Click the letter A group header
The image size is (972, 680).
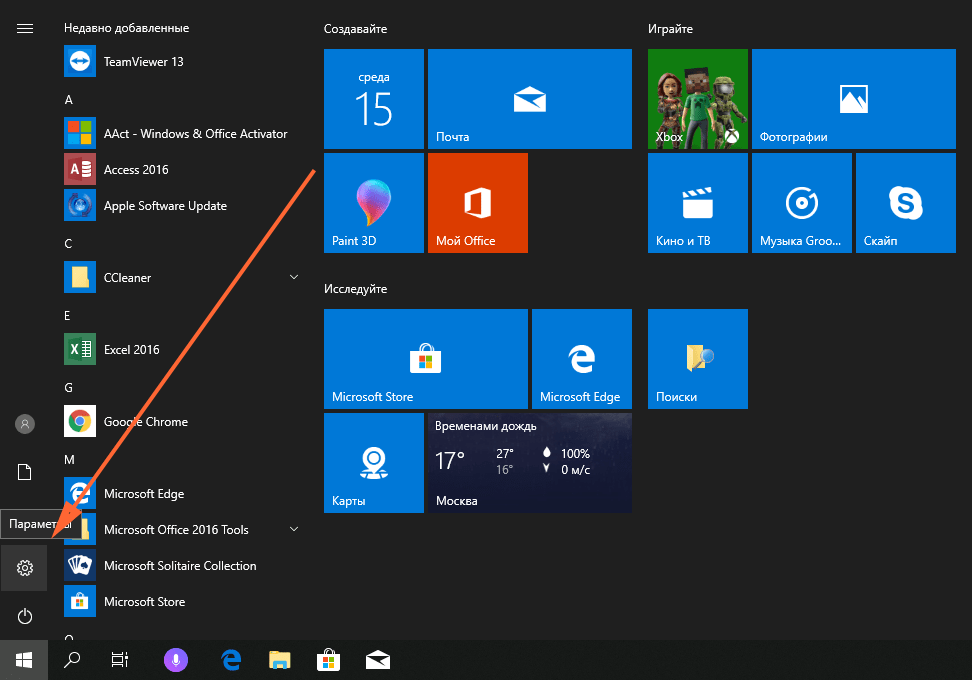[x=69, y=100]
